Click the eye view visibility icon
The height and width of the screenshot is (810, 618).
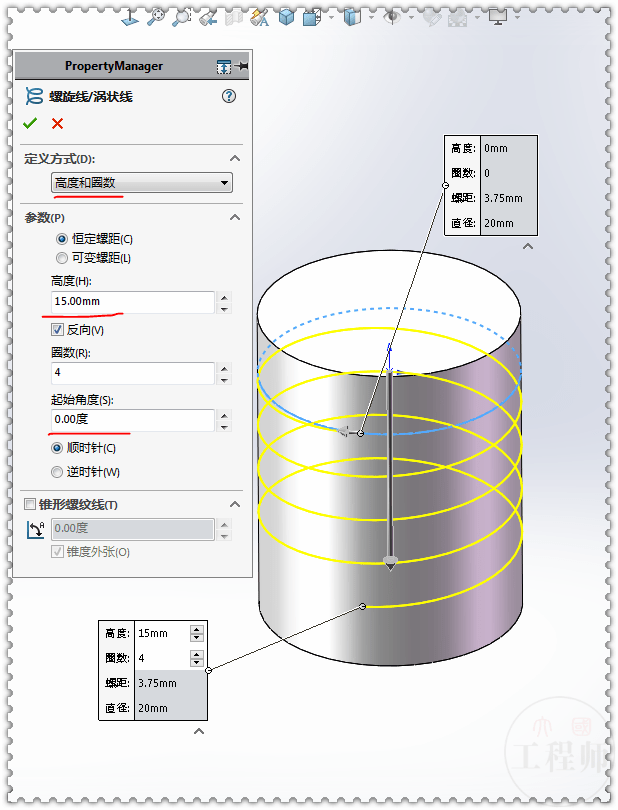pos(392,18)
